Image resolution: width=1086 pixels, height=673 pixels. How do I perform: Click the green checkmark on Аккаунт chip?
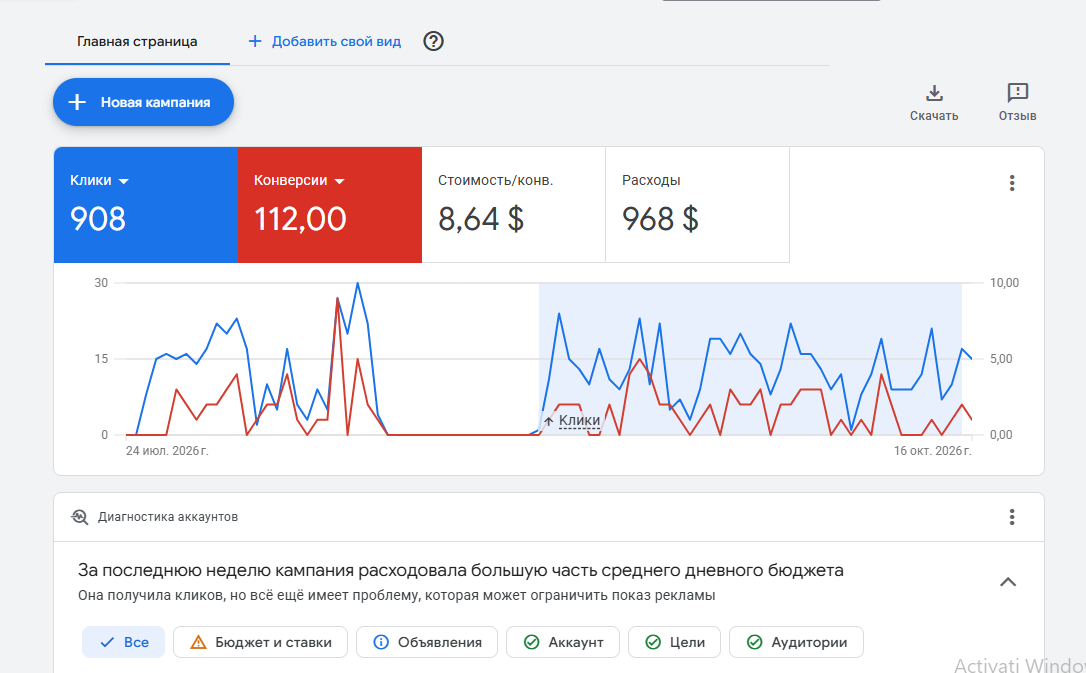coord(531,642)
